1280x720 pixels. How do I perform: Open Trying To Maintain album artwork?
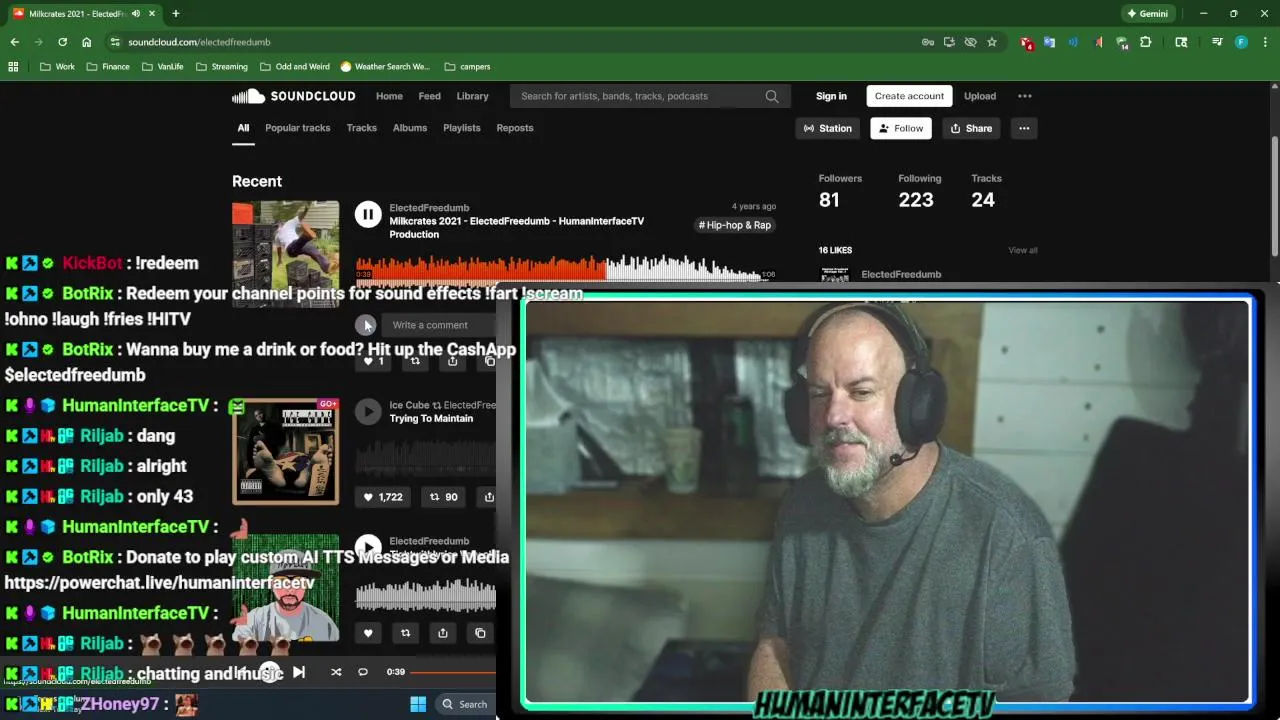click(x=285, y=451)
